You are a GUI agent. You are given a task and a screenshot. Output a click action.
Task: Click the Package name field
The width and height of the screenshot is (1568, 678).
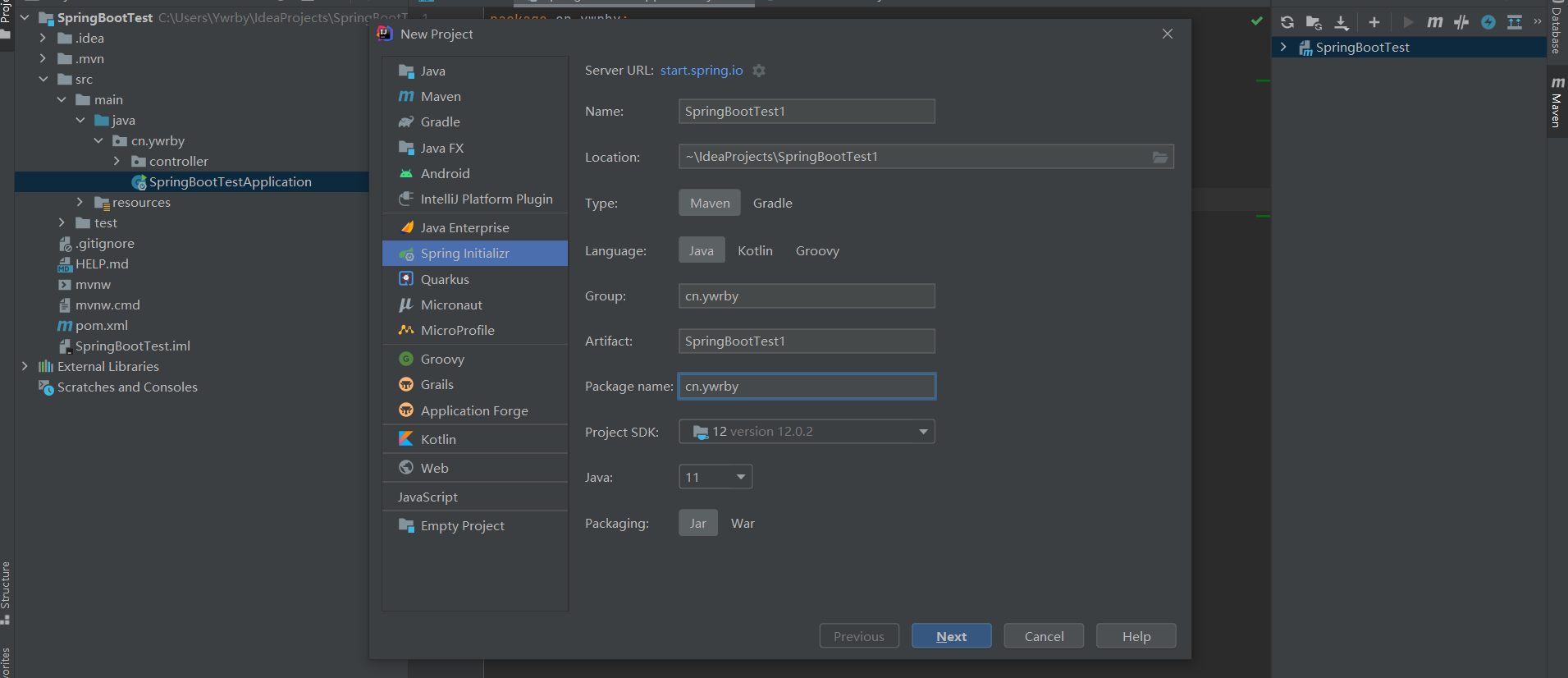click(807, 387)
